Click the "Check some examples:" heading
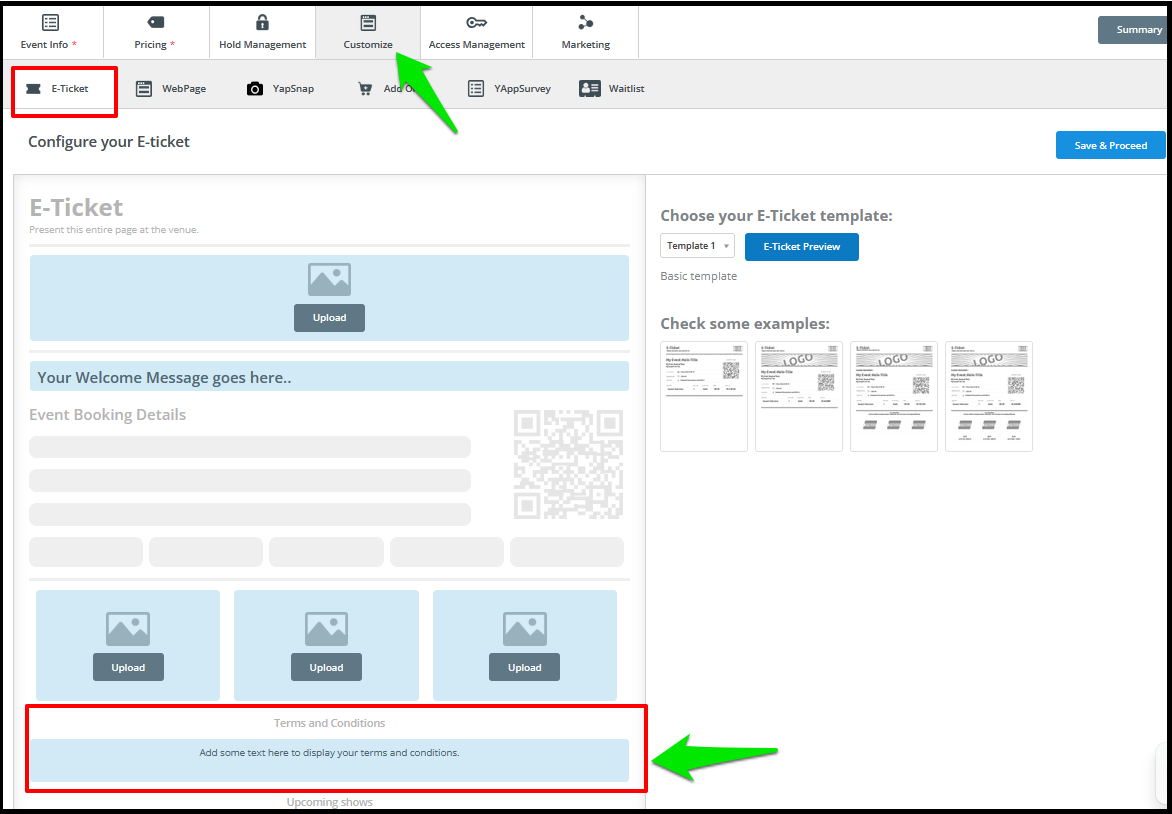1172x814 pixels. [745, 324]
